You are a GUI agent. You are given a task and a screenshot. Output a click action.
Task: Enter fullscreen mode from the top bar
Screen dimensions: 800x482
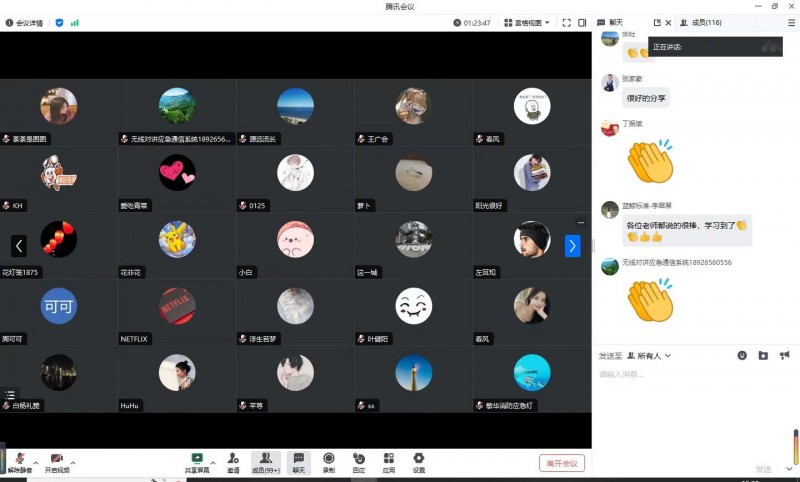click(x=567, y=22)
